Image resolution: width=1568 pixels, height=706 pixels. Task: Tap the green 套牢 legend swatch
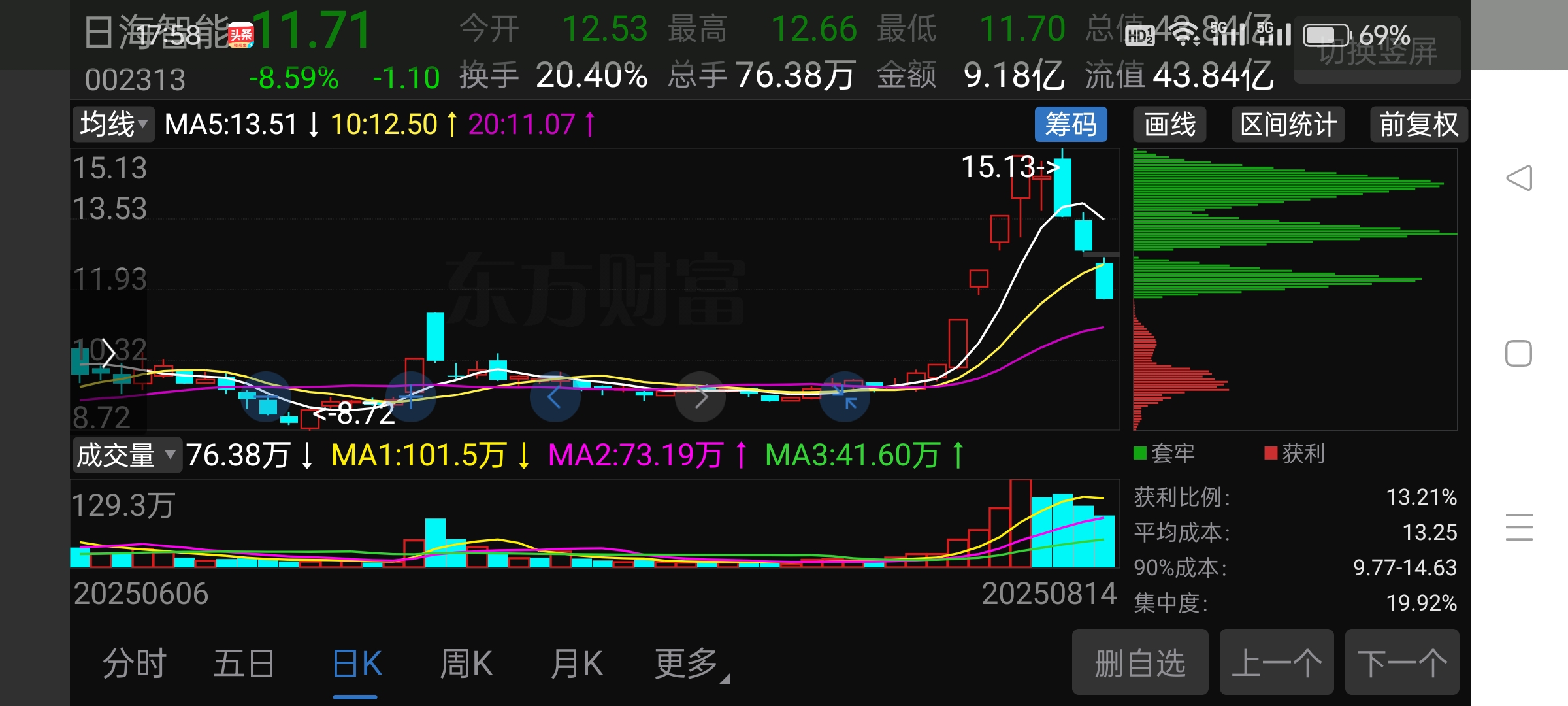1140,453
